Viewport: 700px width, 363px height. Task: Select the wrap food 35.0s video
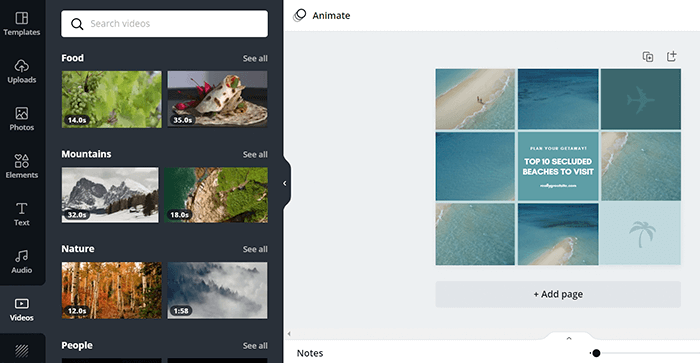pos(217,99)
